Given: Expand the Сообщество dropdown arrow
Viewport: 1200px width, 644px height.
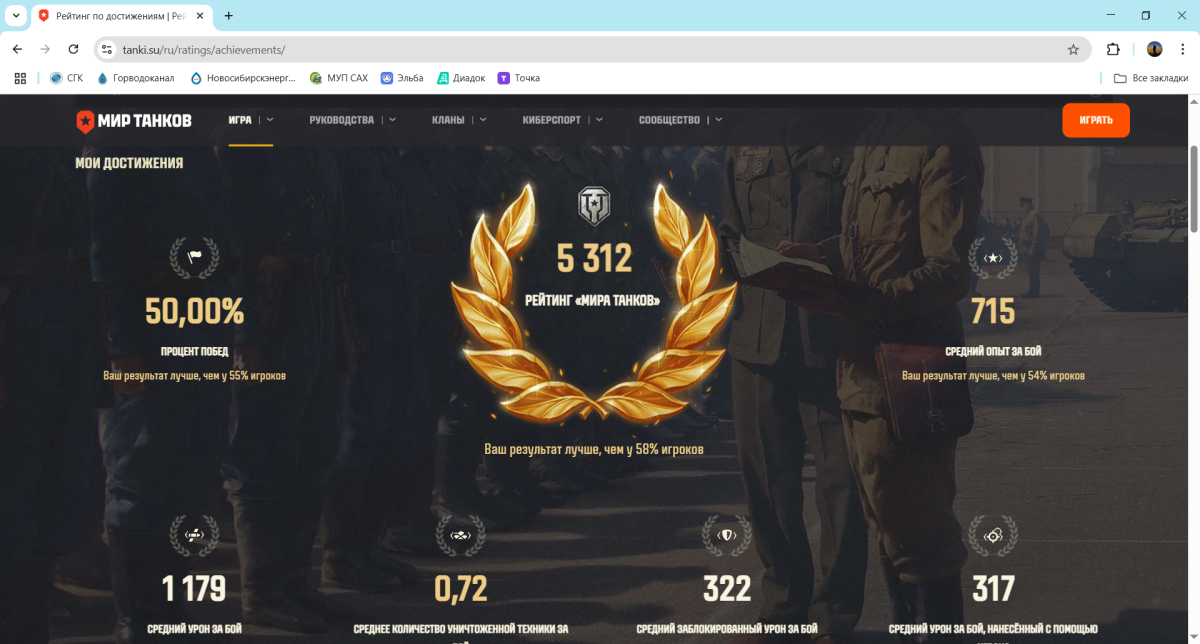Looking at the screenshot, I should [x=718, y=120].
